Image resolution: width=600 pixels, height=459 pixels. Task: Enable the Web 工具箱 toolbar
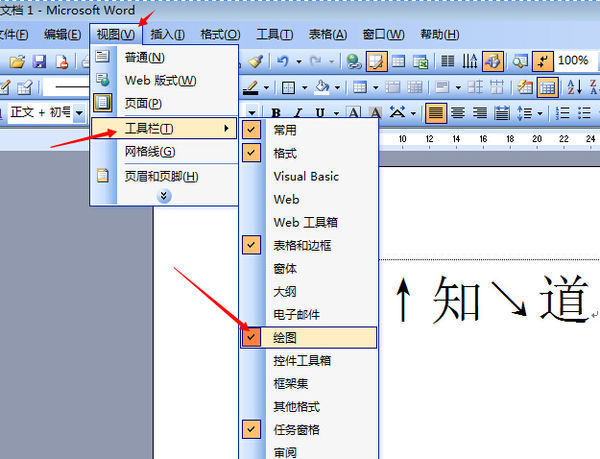(309, 222)
